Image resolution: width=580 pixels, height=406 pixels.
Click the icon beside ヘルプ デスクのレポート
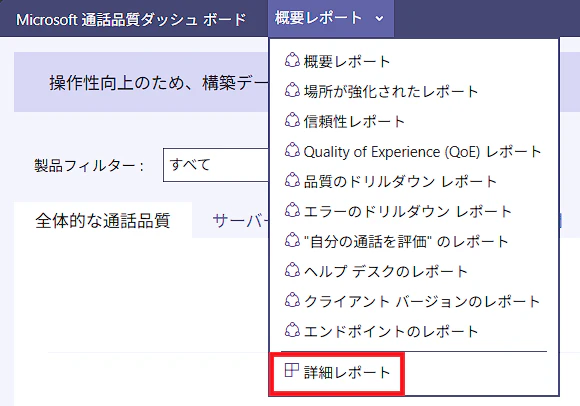click(292, 270)
